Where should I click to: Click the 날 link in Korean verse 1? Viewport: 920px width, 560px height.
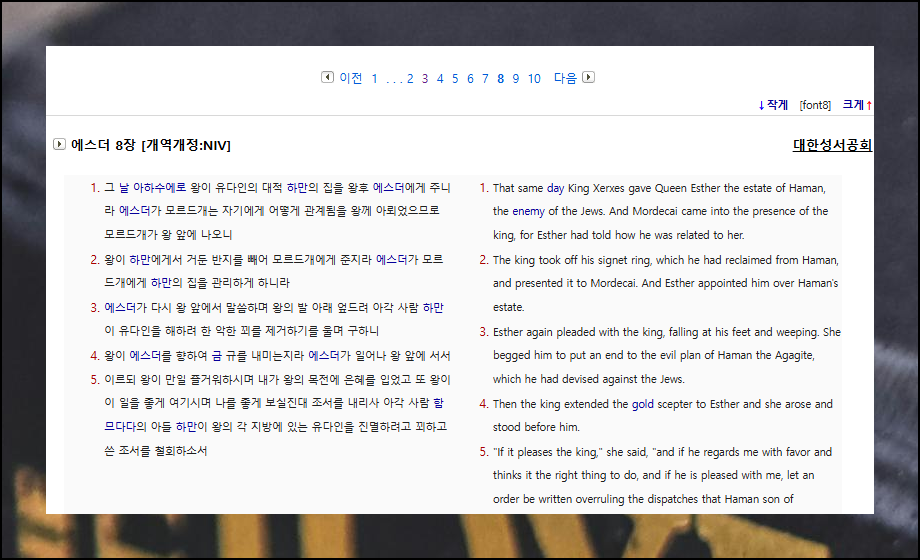(124, 187)
